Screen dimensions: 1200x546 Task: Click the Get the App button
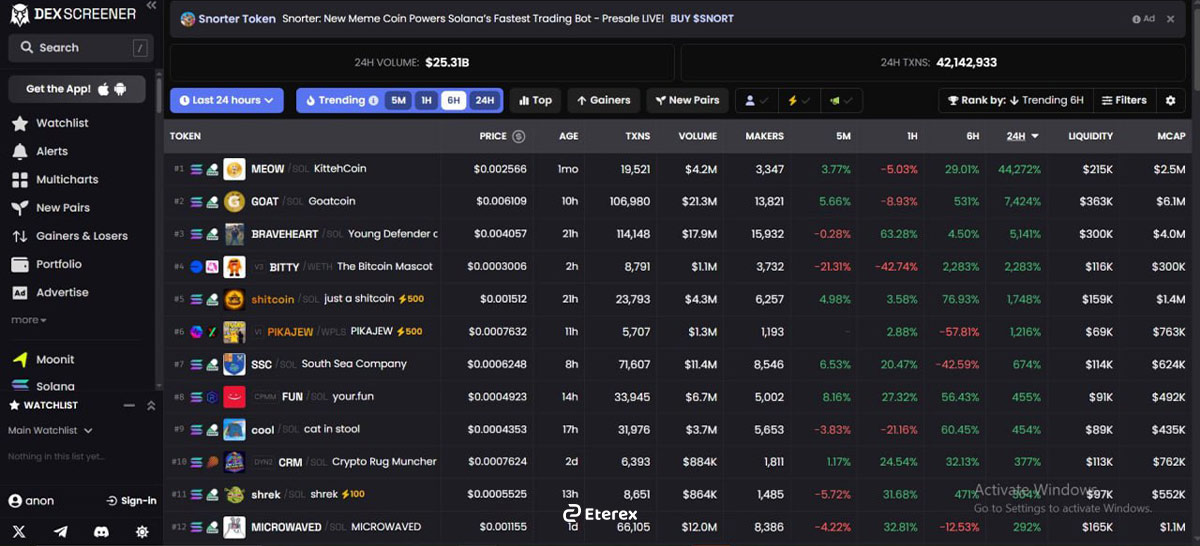[x=77, y=89]
